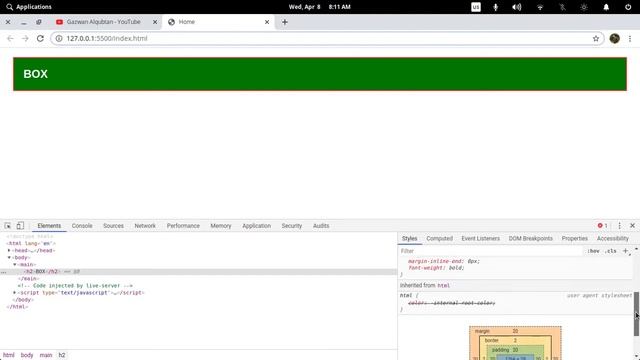The image size is (640, 360).
Task: Close the DevTools panel
Action: (632, 226)
